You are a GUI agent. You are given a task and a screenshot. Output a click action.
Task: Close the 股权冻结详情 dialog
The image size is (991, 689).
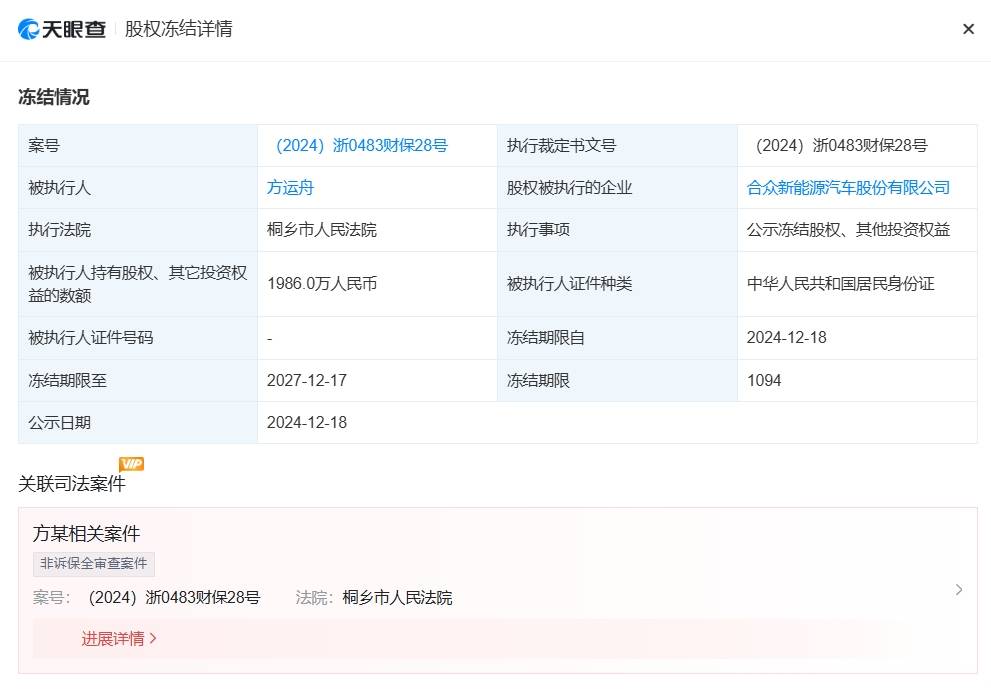point(968,29)
